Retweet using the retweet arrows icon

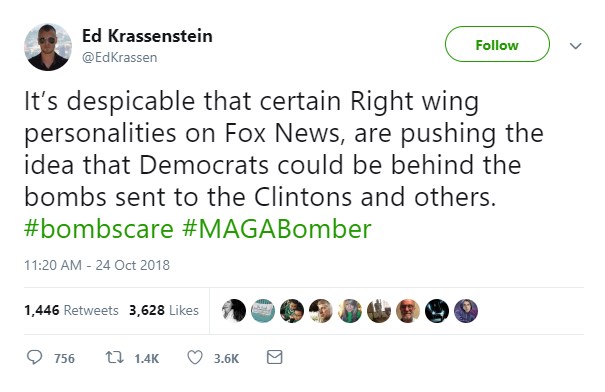click(115, 357)
